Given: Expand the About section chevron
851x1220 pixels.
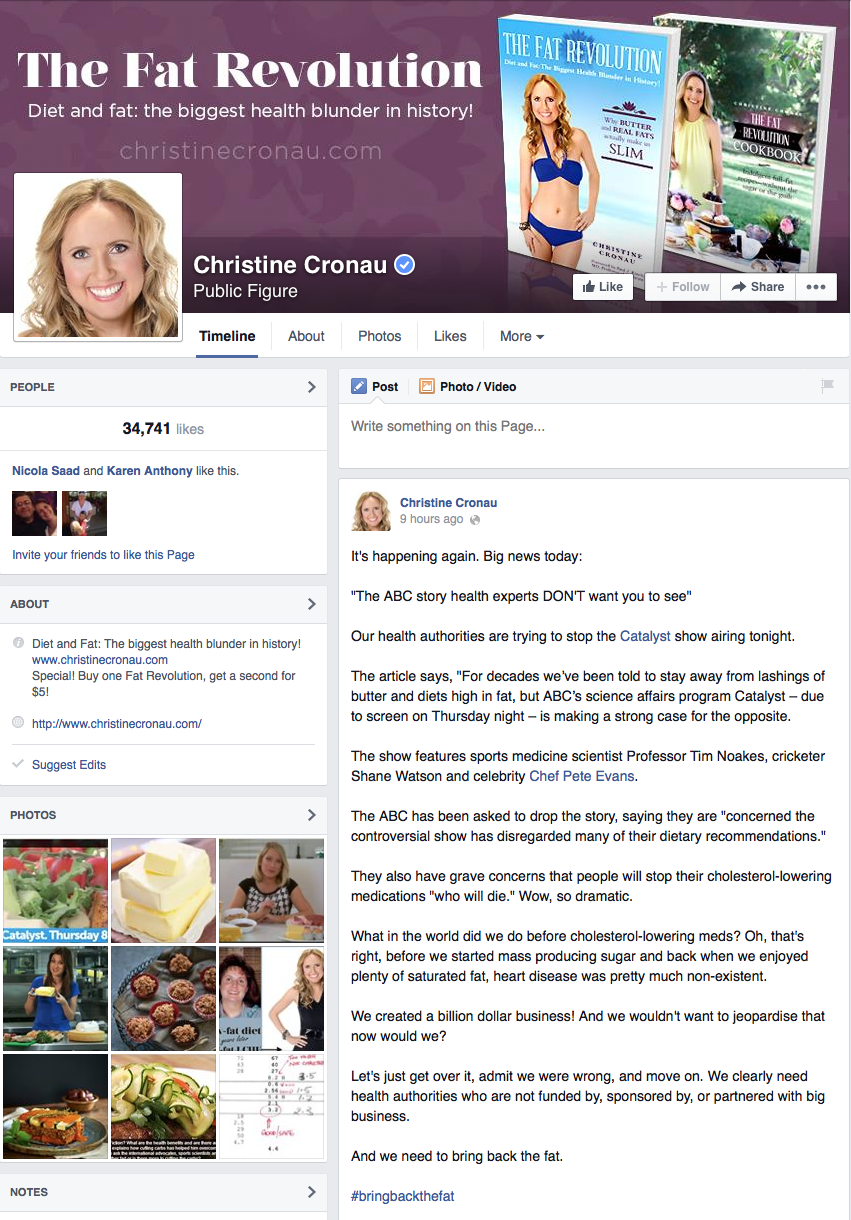Looking at the screenshot, I should point(311,604).
